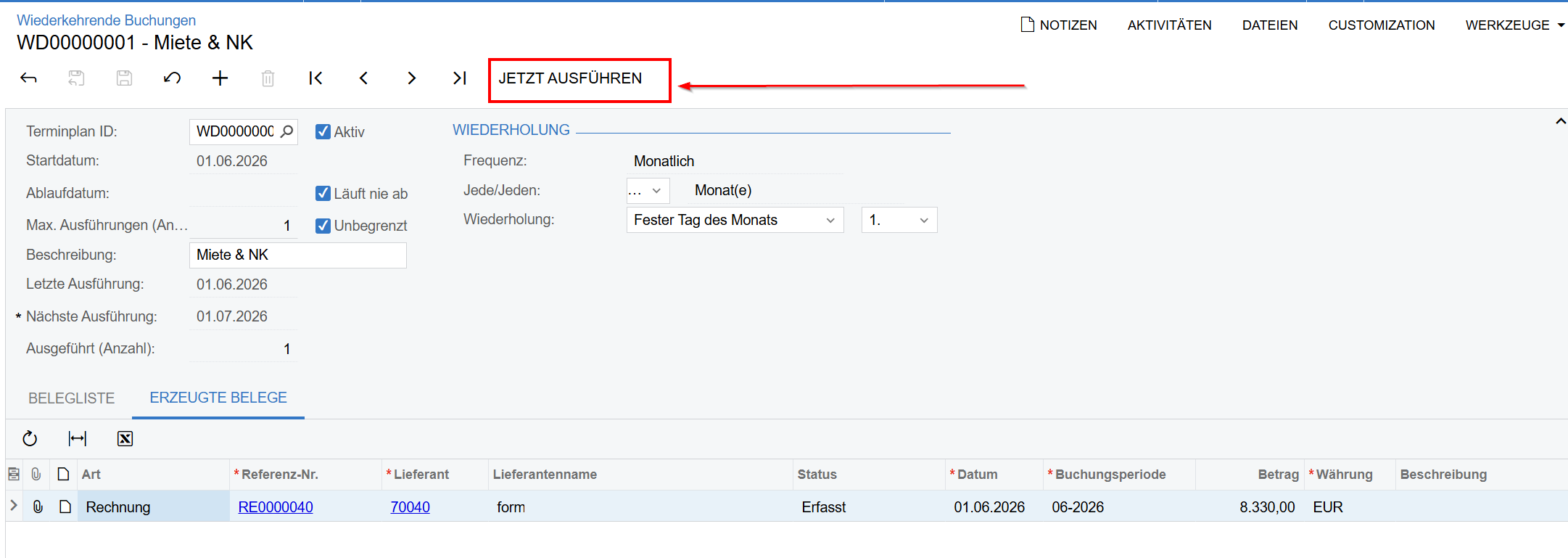Click the Max. Ausführungen value field
The width and height of the screenshot is (1568, 558).
coord(243,226)
